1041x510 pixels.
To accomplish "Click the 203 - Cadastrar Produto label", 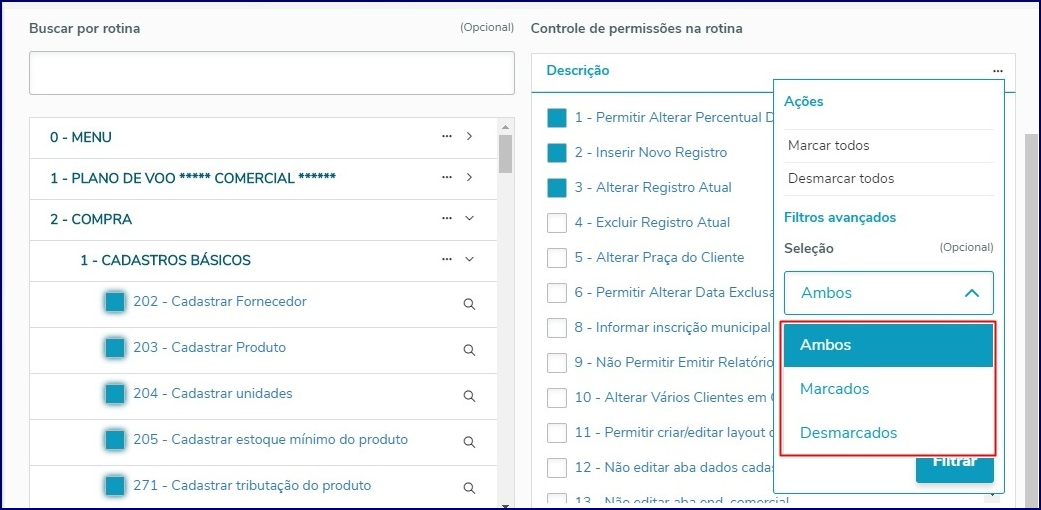I will coord(209,347).
